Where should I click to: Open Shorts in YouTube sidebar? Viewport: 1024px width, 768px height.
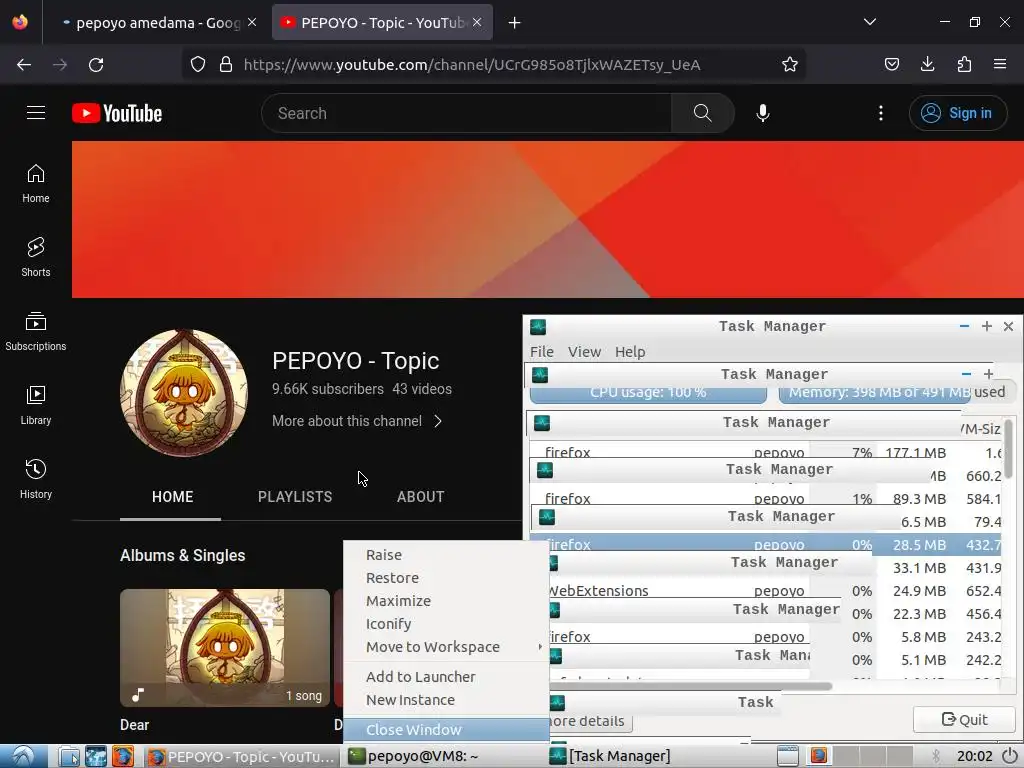point(36,257)
